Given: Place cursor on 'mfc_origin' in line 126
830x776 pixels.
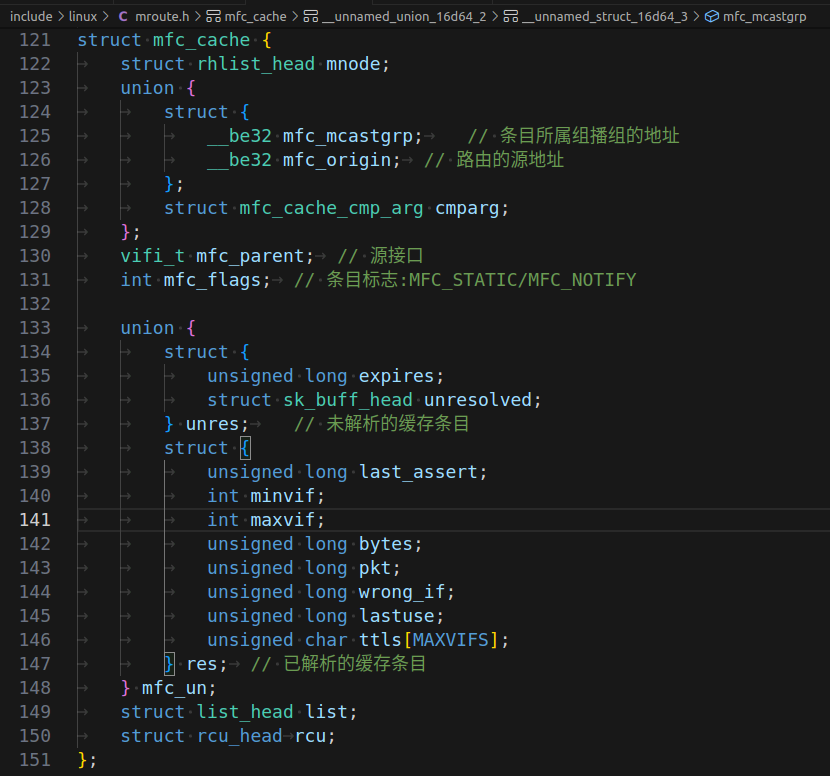Looking at the screenshot, I should (x=337, y=160).
